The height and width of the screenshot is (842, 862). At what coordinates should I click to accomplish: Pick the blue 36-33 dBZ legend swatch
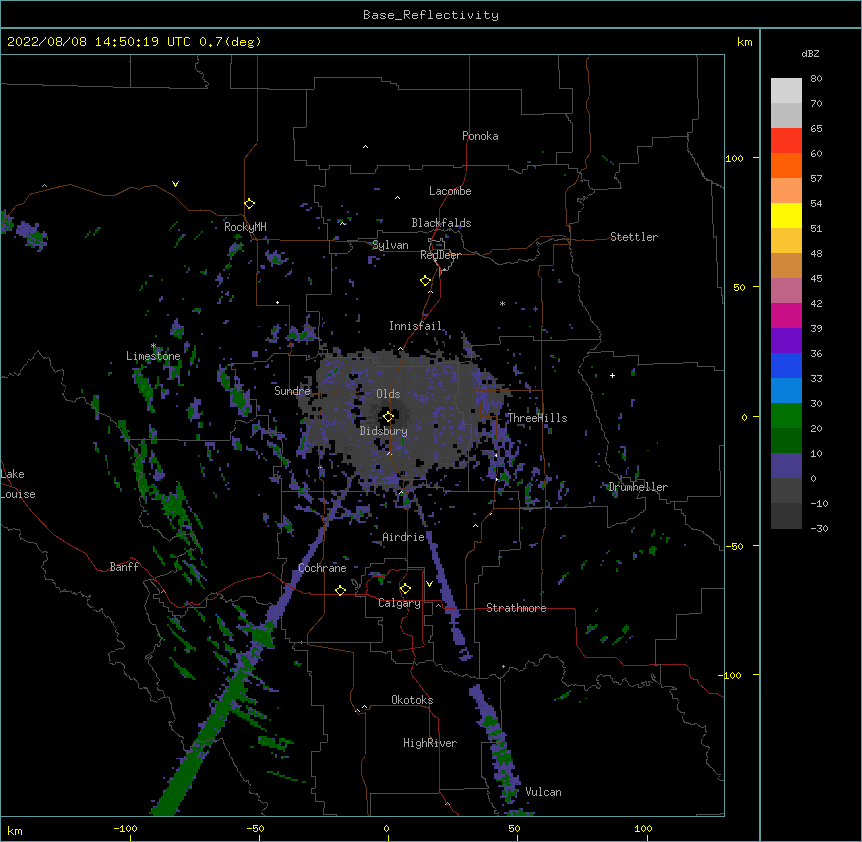click(786, 365)
